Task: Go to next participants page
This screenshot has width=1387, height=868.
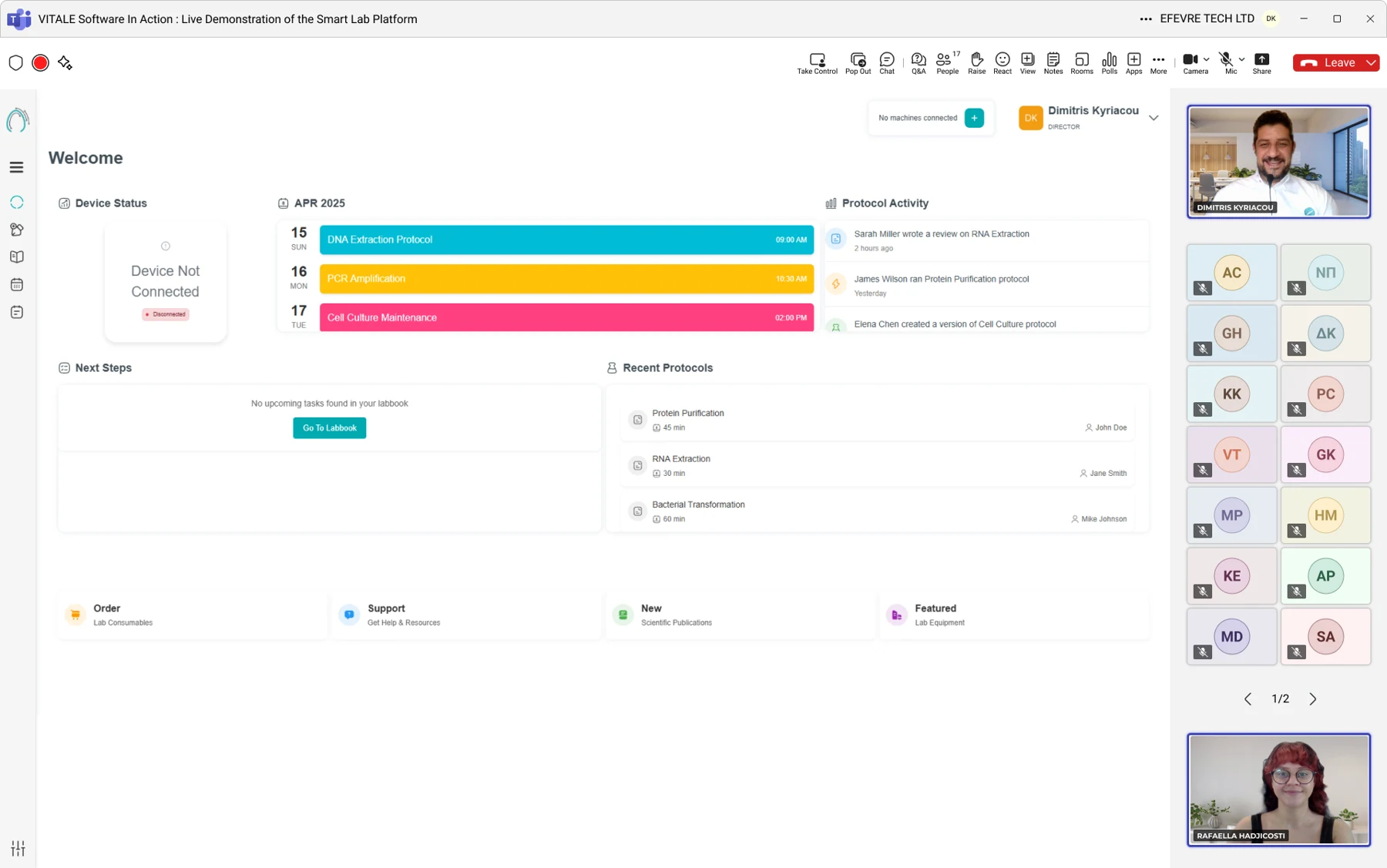Action: pyautogui.click(x=1313, y=699)
